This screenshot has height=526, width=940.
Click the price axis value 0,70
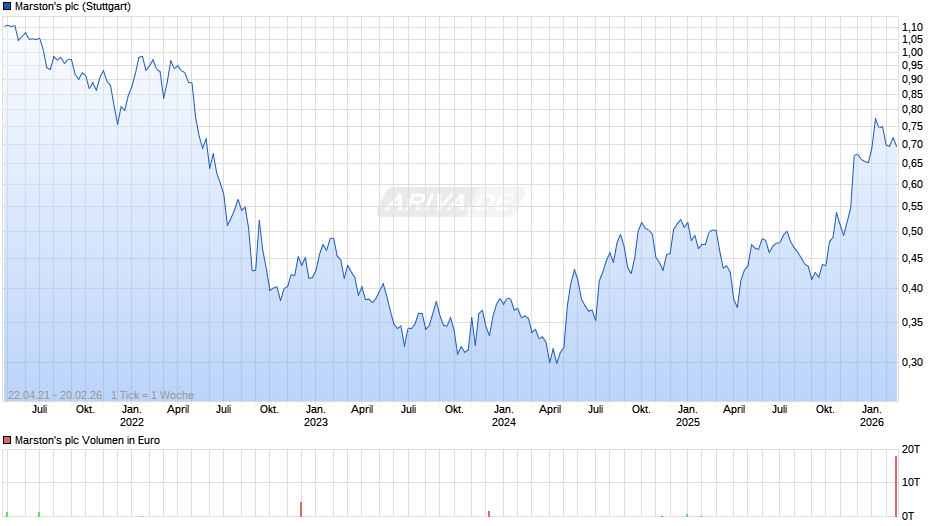912,144
